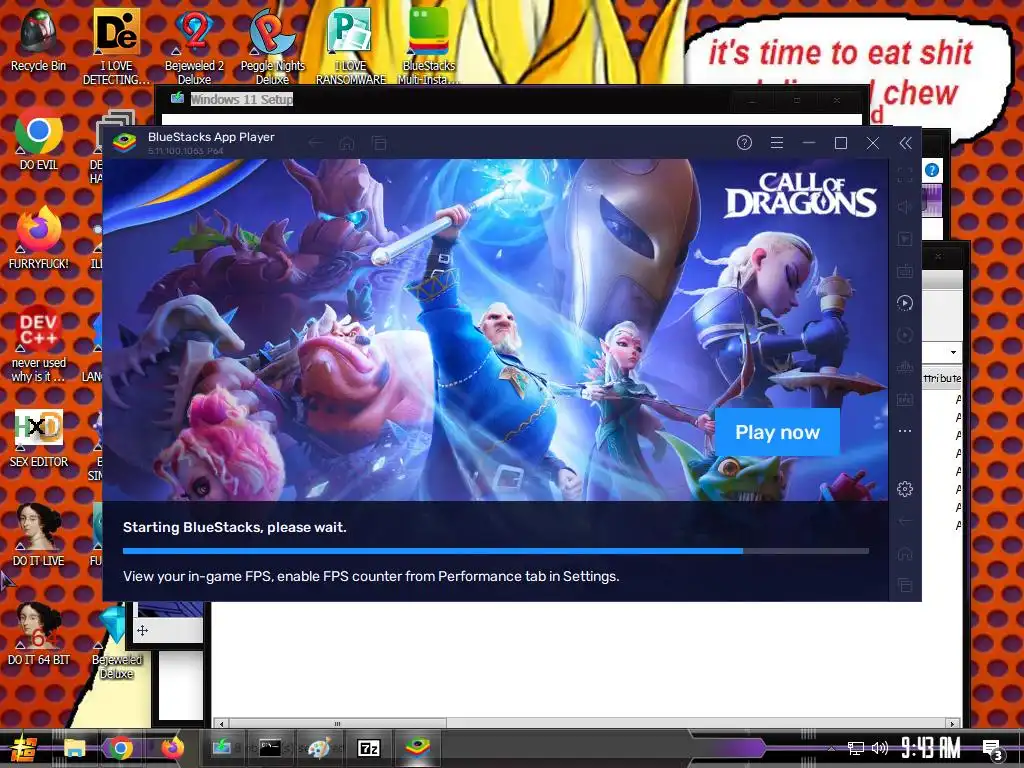Click the volume speaker icon in BlueStacks sidebar
This screenshot has width=1024, height=768.
[905, 207]
